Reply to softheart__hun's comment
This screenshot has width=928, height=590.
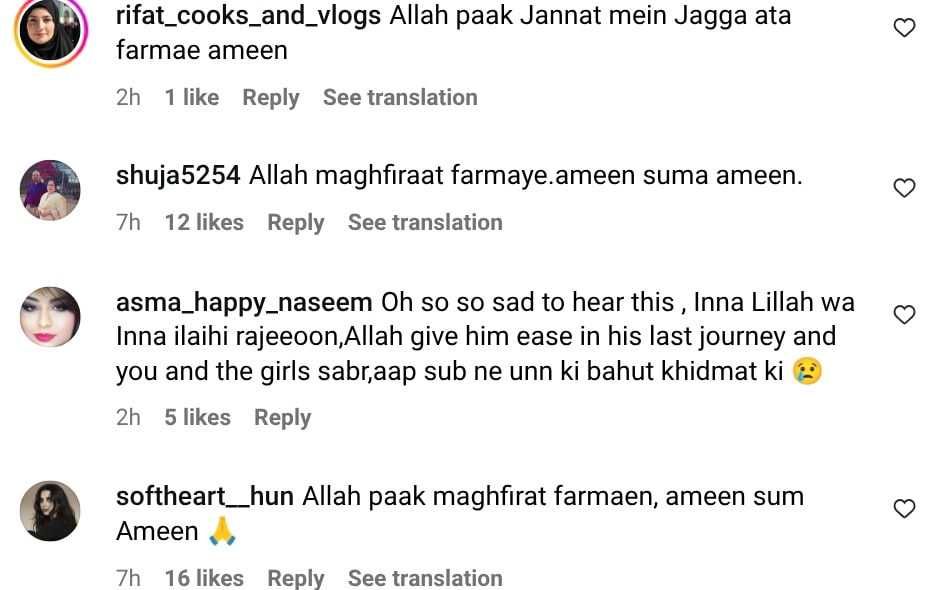[x=295, y=578]
